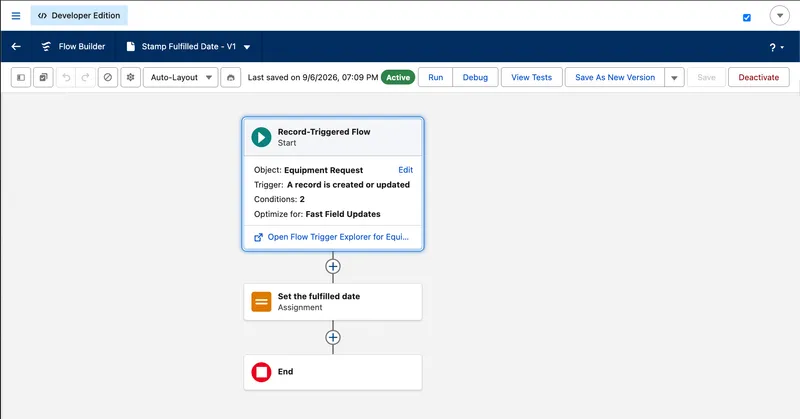Click the Conditions: 2 row
The height and width of the screenshot is (419, 800).
(x=279, y=199)
